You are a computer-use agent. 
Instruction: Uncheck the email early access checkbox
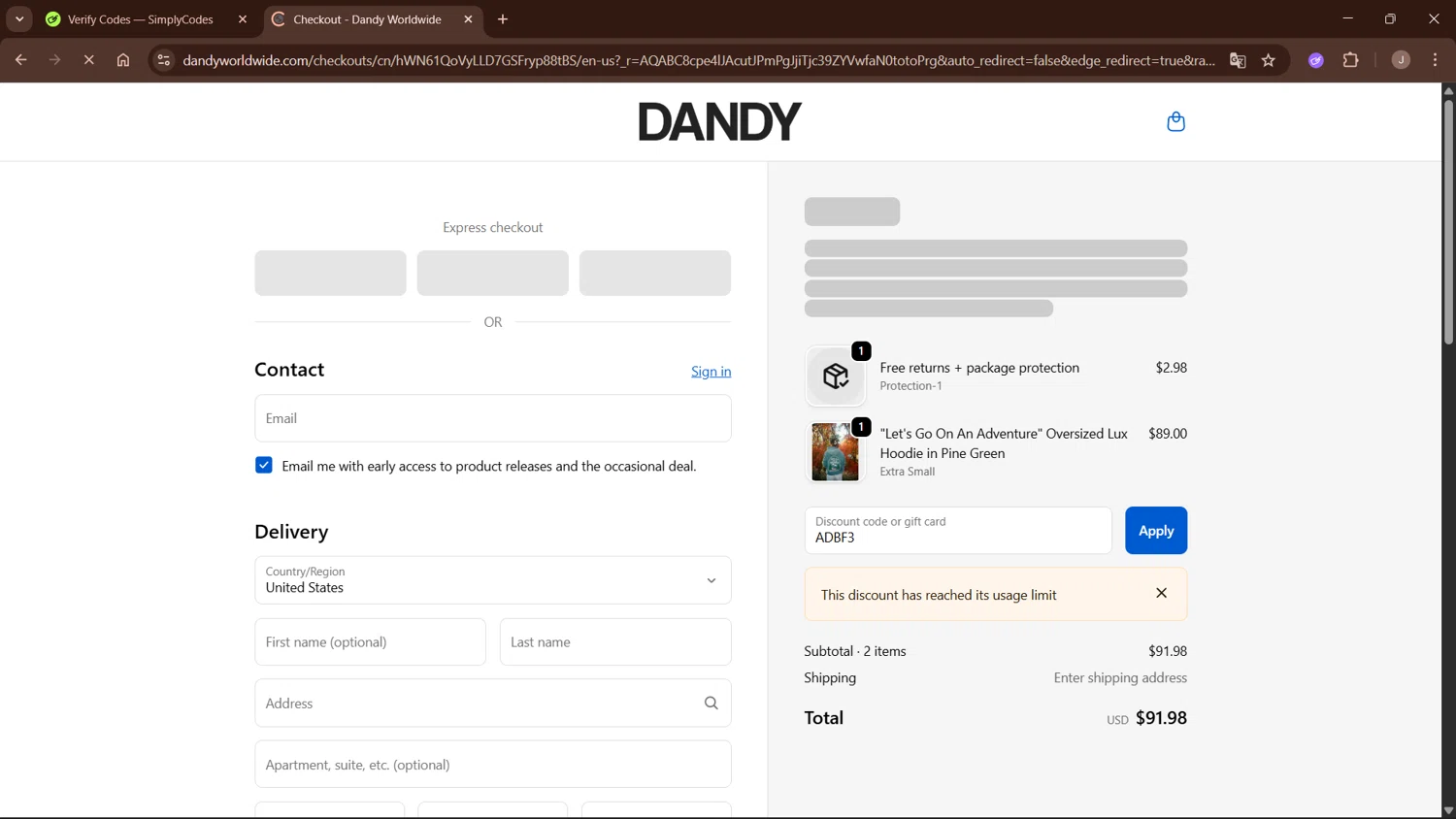264,466
